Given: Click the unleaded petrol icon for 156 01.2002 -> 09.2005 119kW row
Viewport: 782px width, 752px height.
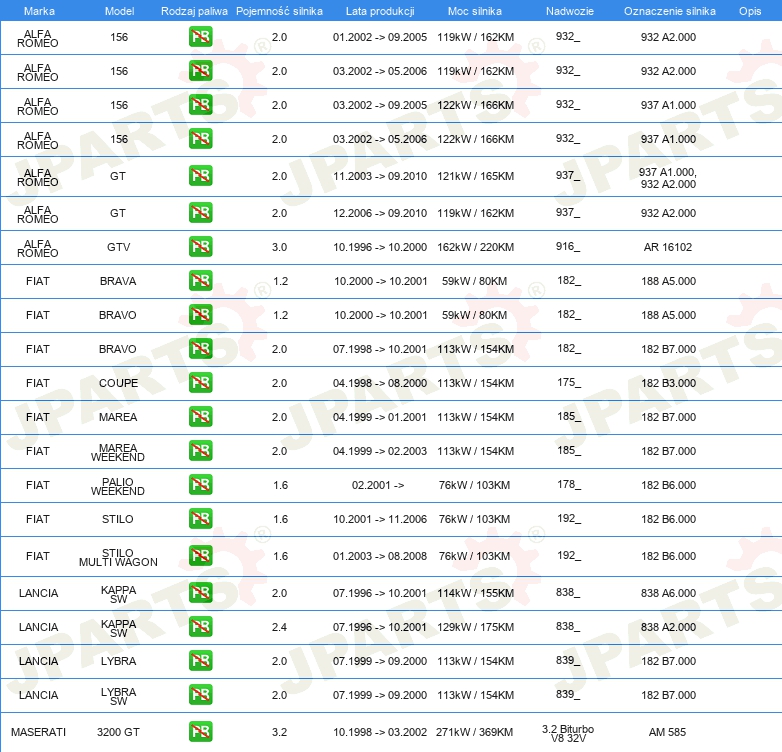Looking at the screenshot, I should [200, 37].
